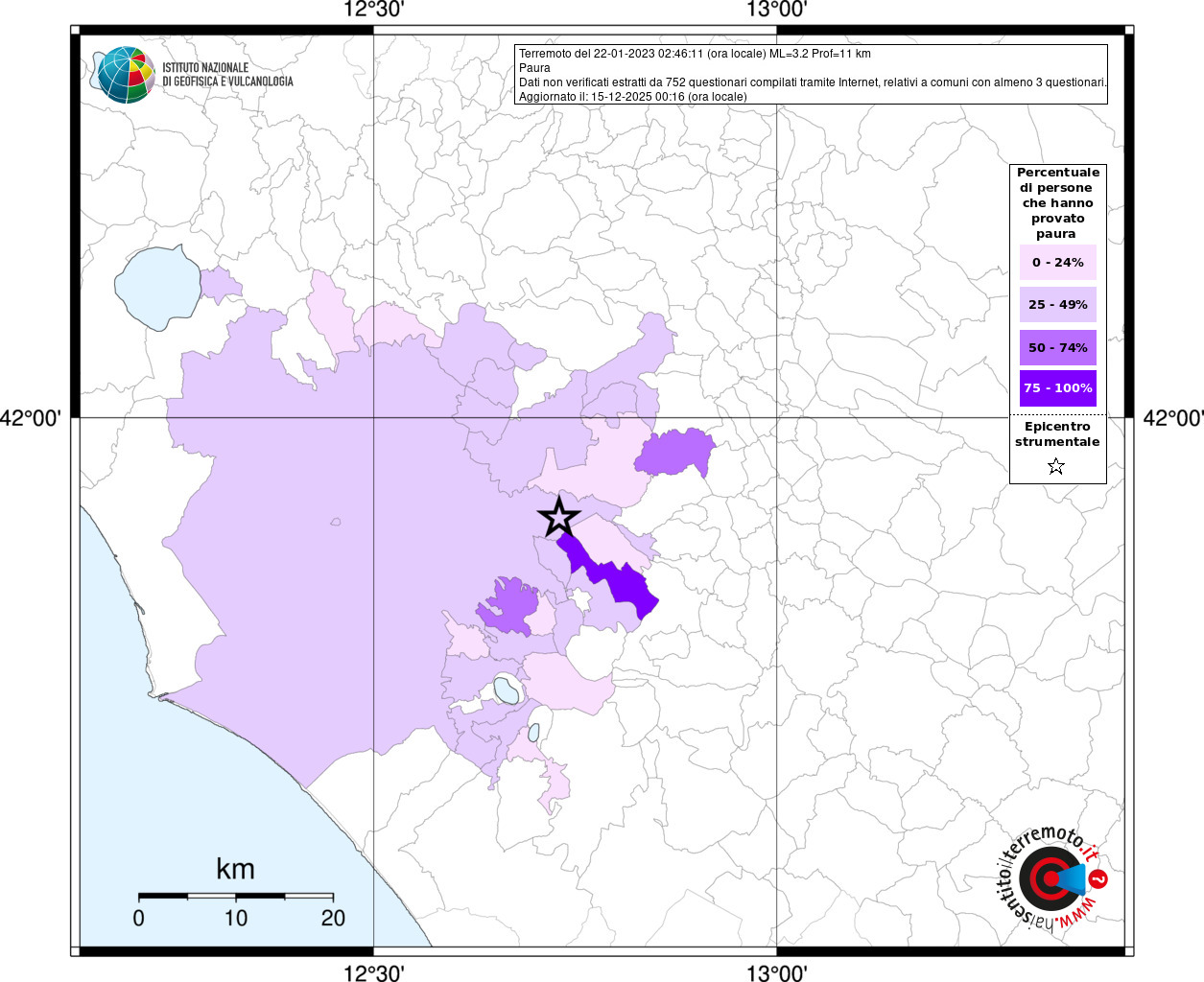Image resolution: width=1204 pixels, height=982 pixels.
Task: Click the top 12°30' longitude label
Action: [x=374, y=11]
